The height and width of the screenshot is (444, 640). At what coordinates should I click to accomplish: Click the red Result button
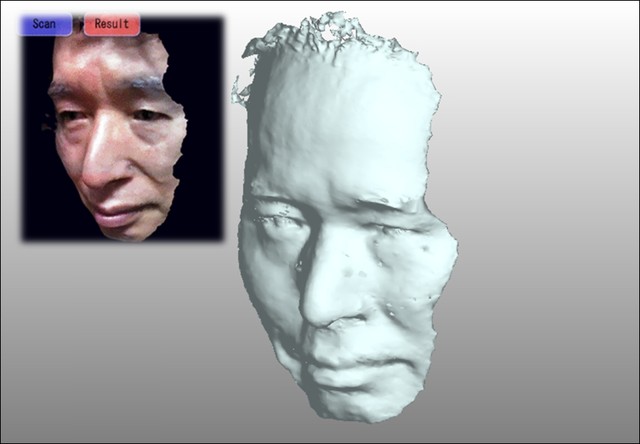pos(112,24)
